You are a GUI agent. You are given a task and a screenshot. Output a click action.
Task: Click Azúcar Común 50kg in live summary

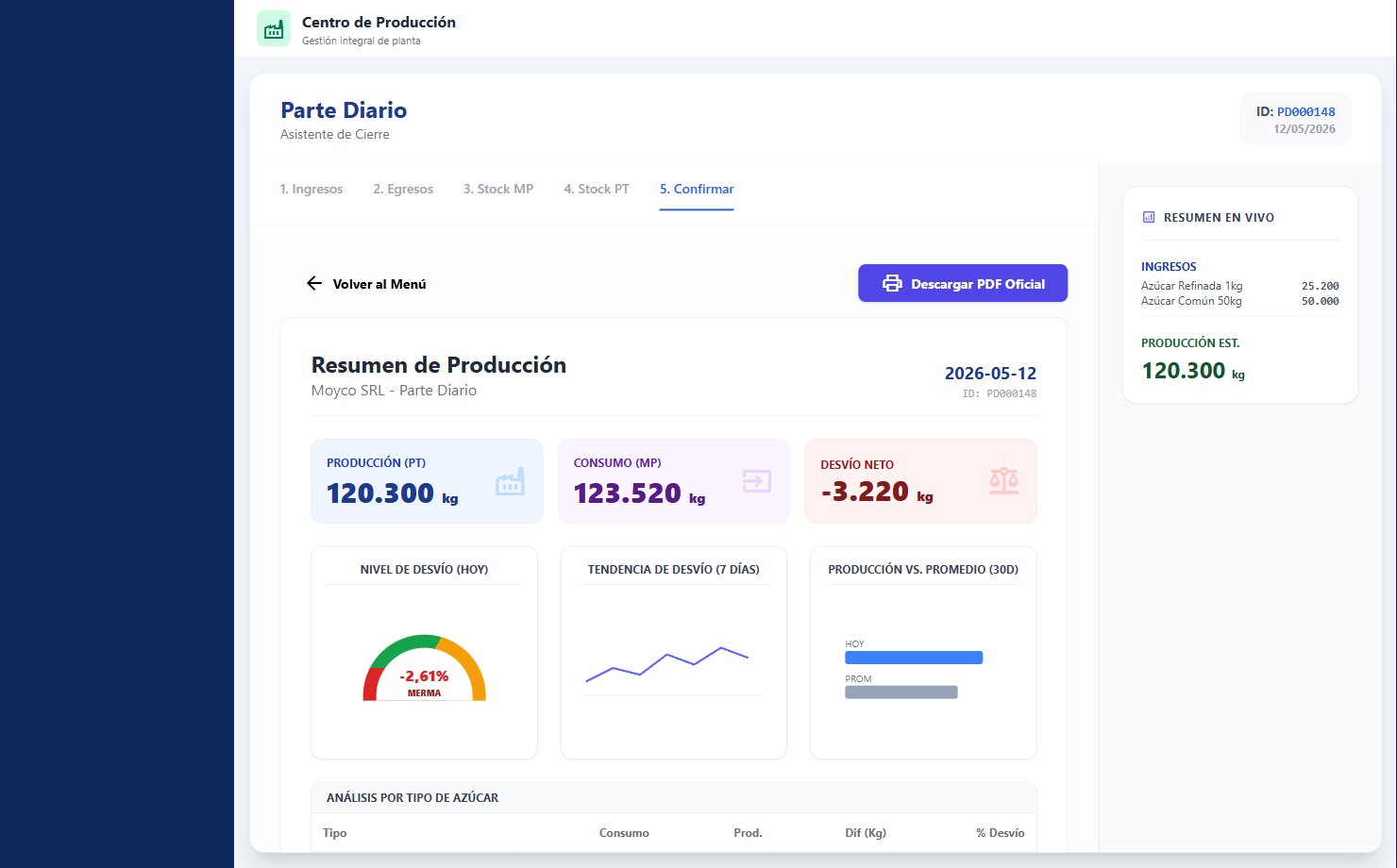(1191, 301)
